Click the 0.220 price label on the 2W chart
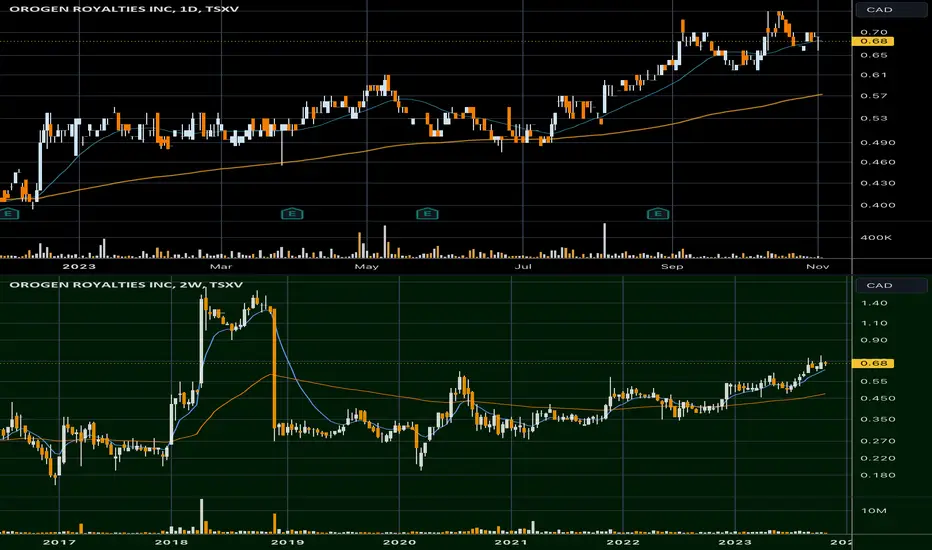This screenshot has height=550, width=932. pos(877,458)
